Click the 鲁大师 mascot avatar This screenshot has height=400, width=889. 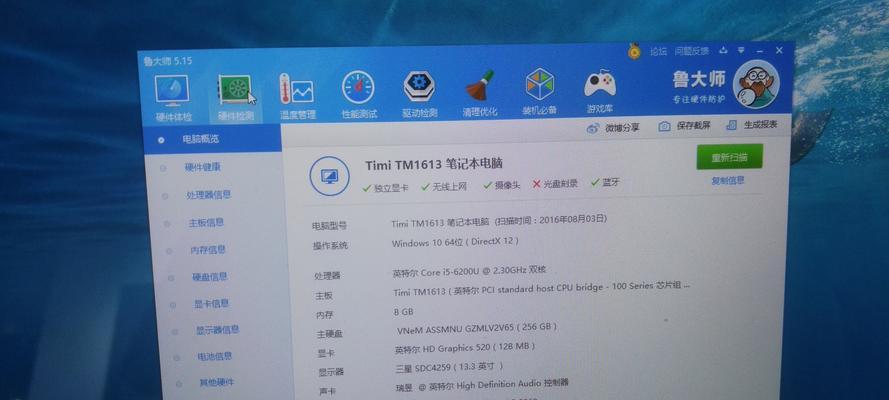click(x=756, y=84)
